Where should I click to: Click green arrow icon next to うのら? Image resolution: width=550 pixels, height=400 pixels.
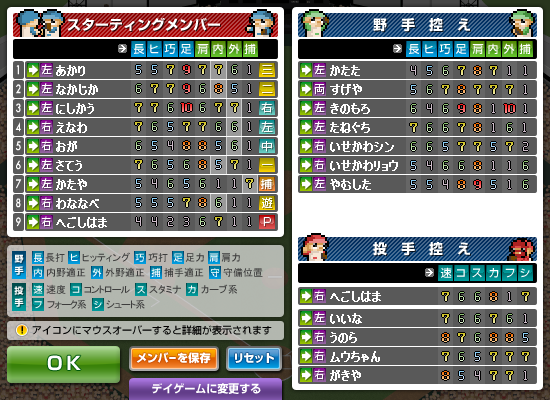(x=306, y=337)
